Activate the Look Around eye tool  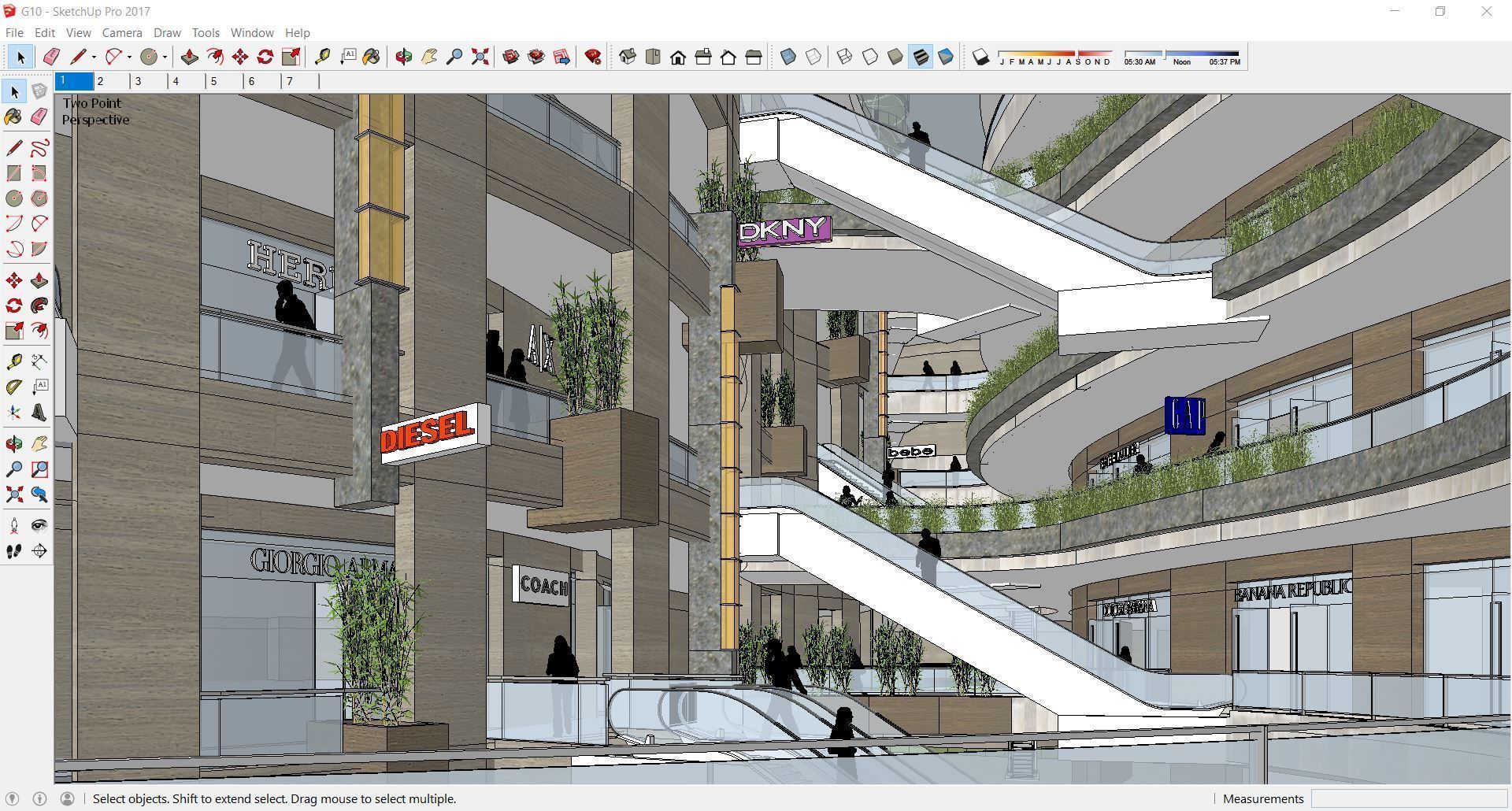pos(39,525)
